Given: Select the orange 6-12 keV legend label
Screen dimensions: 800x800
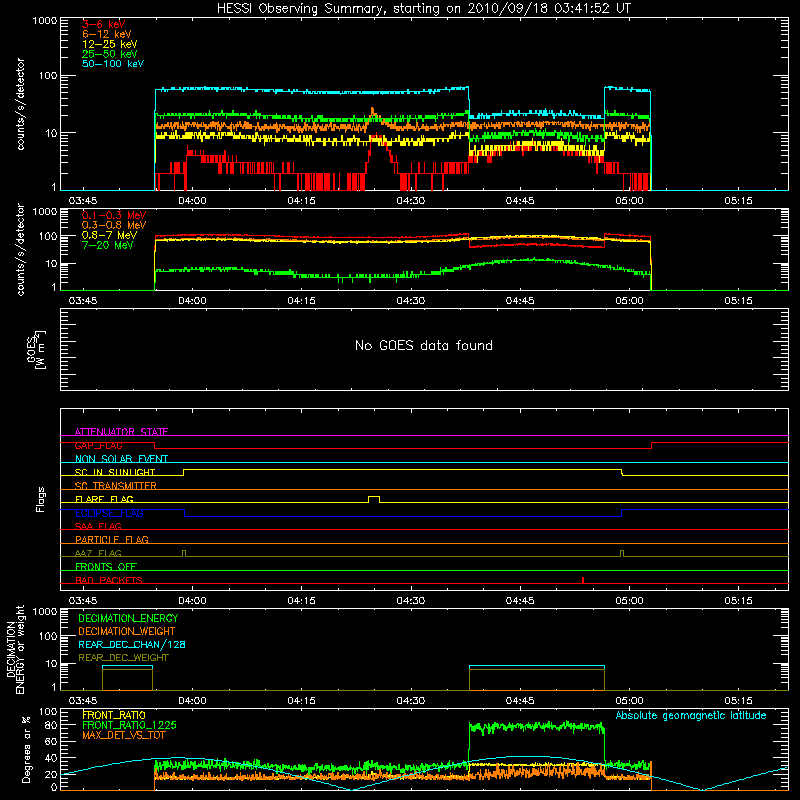Looking at the screenshot, I should point(107,34).
